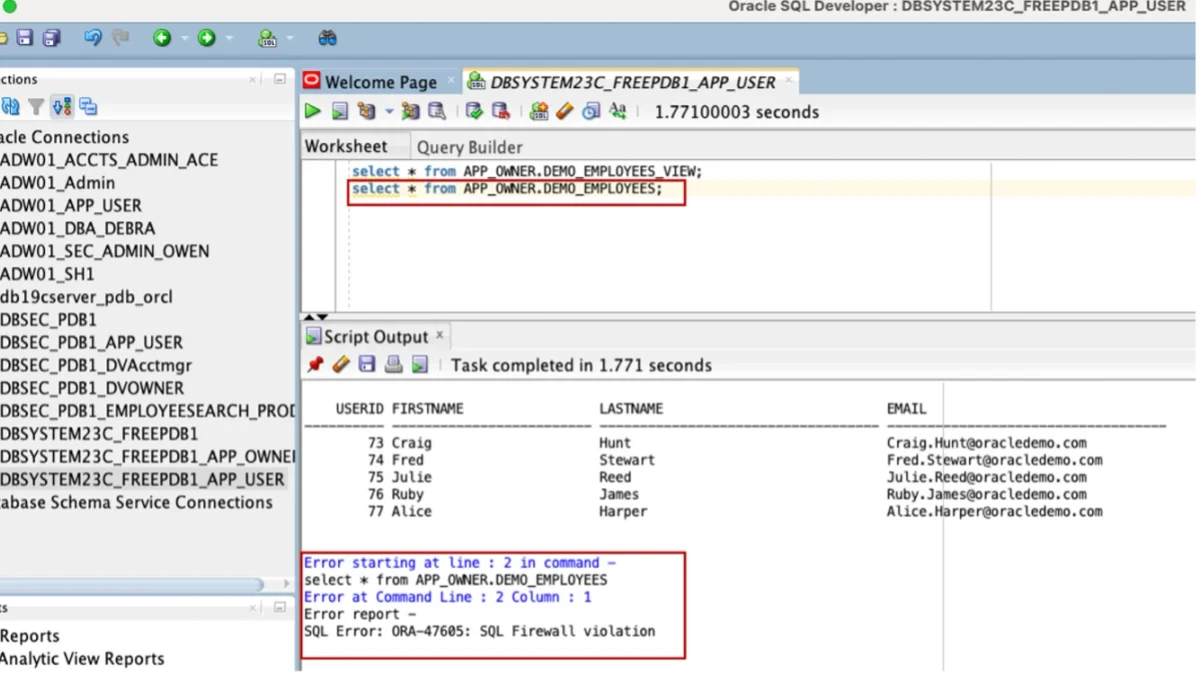Click the Collapse All icon in Connections panel
Screen dimensions: 1200x675
click(88, 106)
